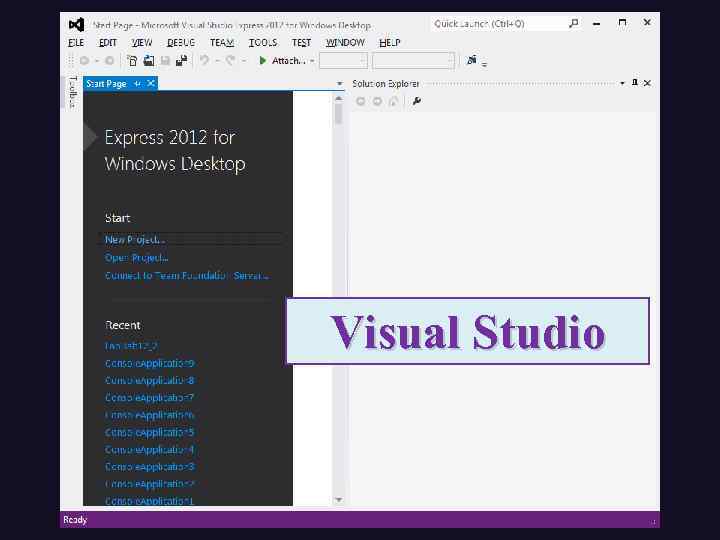Click the Save toolbar icon

[165, 61]
